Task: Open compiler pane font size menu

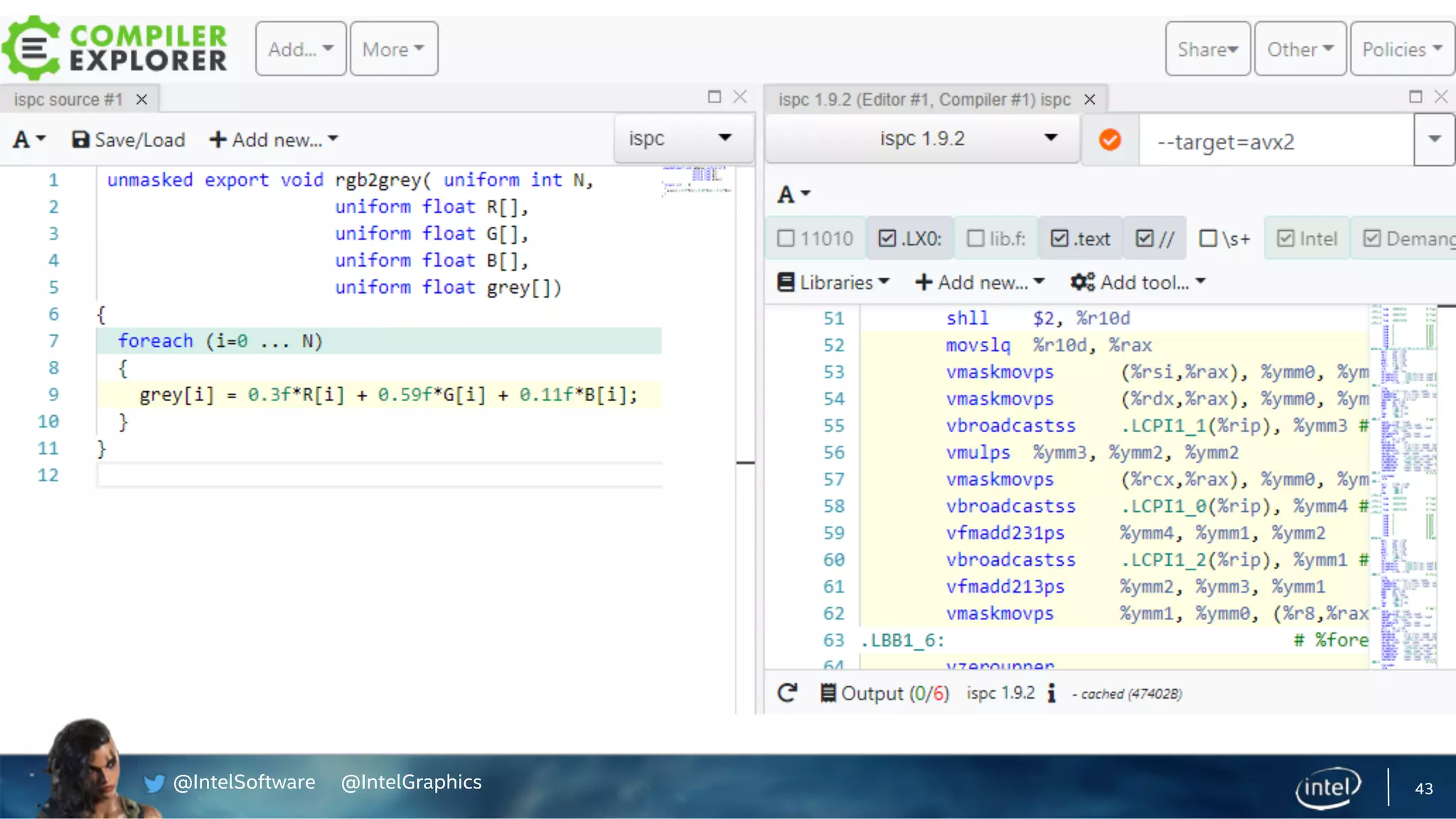Action: 793,193
